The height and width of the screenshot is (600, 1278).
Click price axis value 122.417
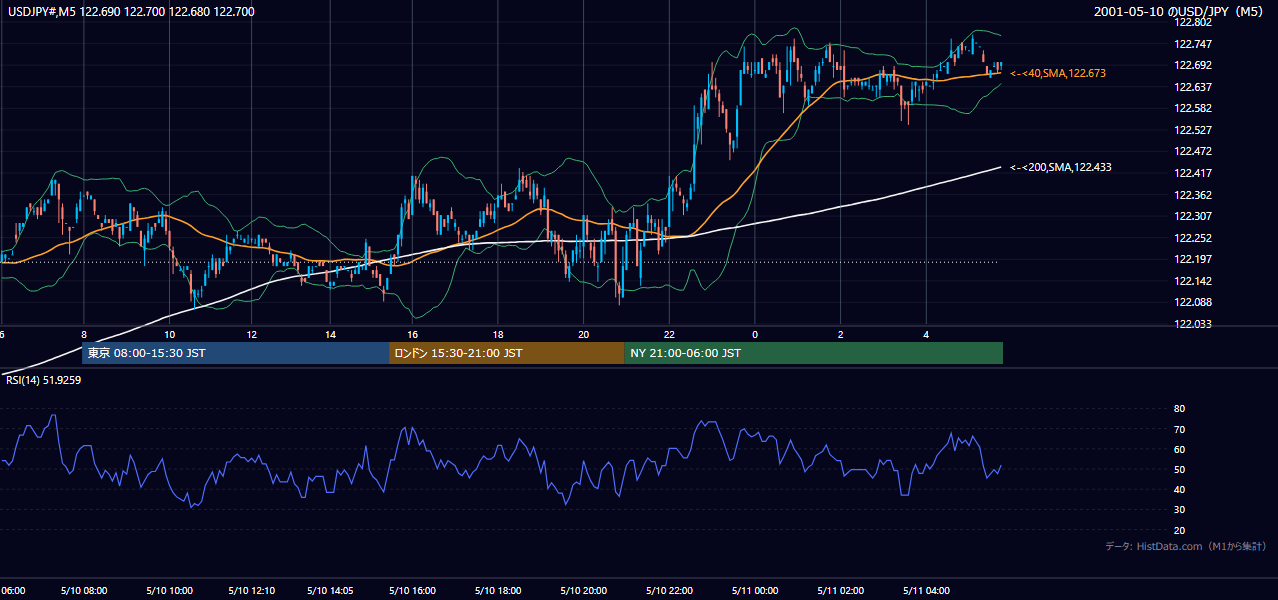(x=1195, y=173)
